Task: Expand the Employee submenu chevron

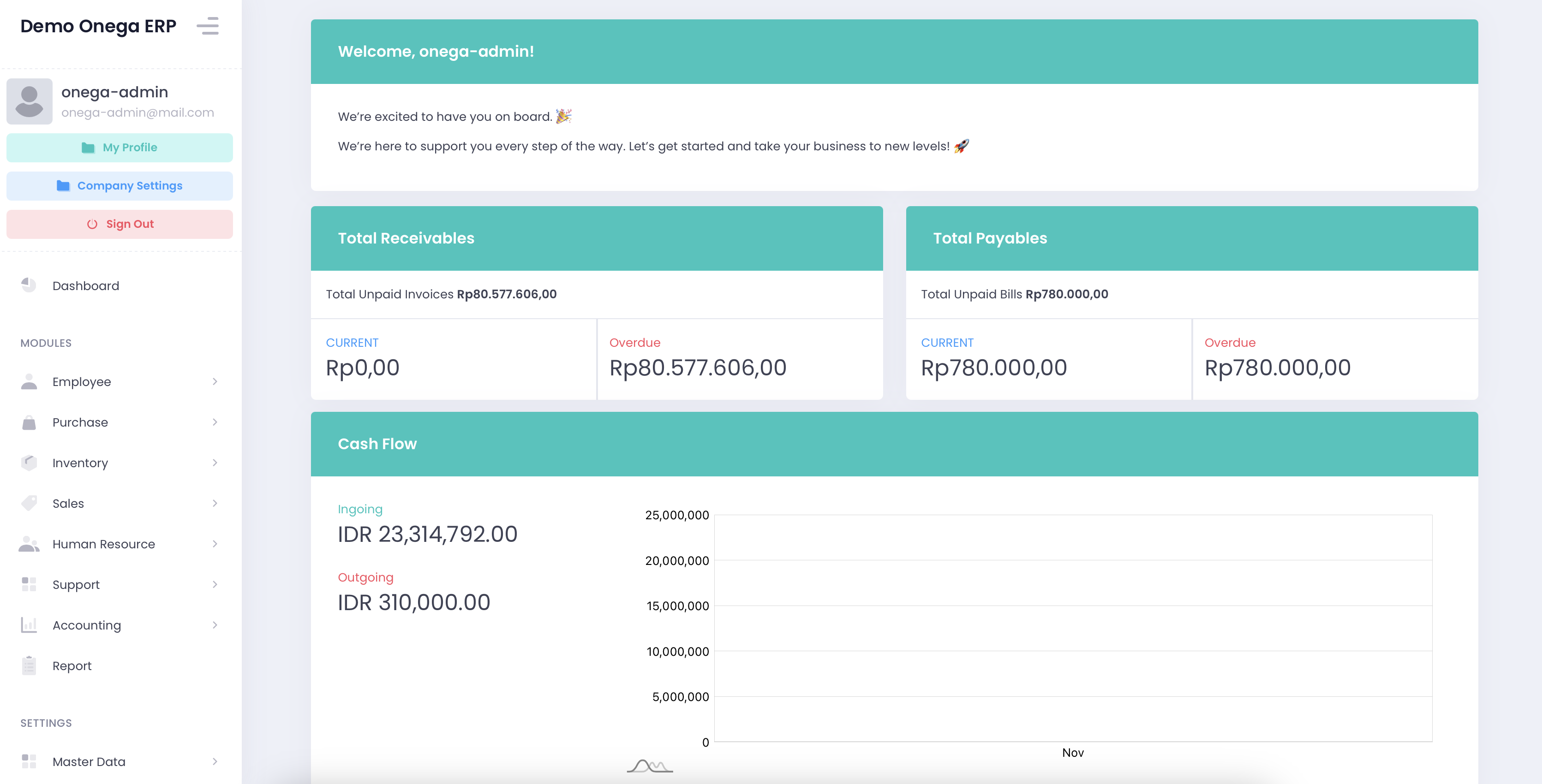Action: (215, 381)
